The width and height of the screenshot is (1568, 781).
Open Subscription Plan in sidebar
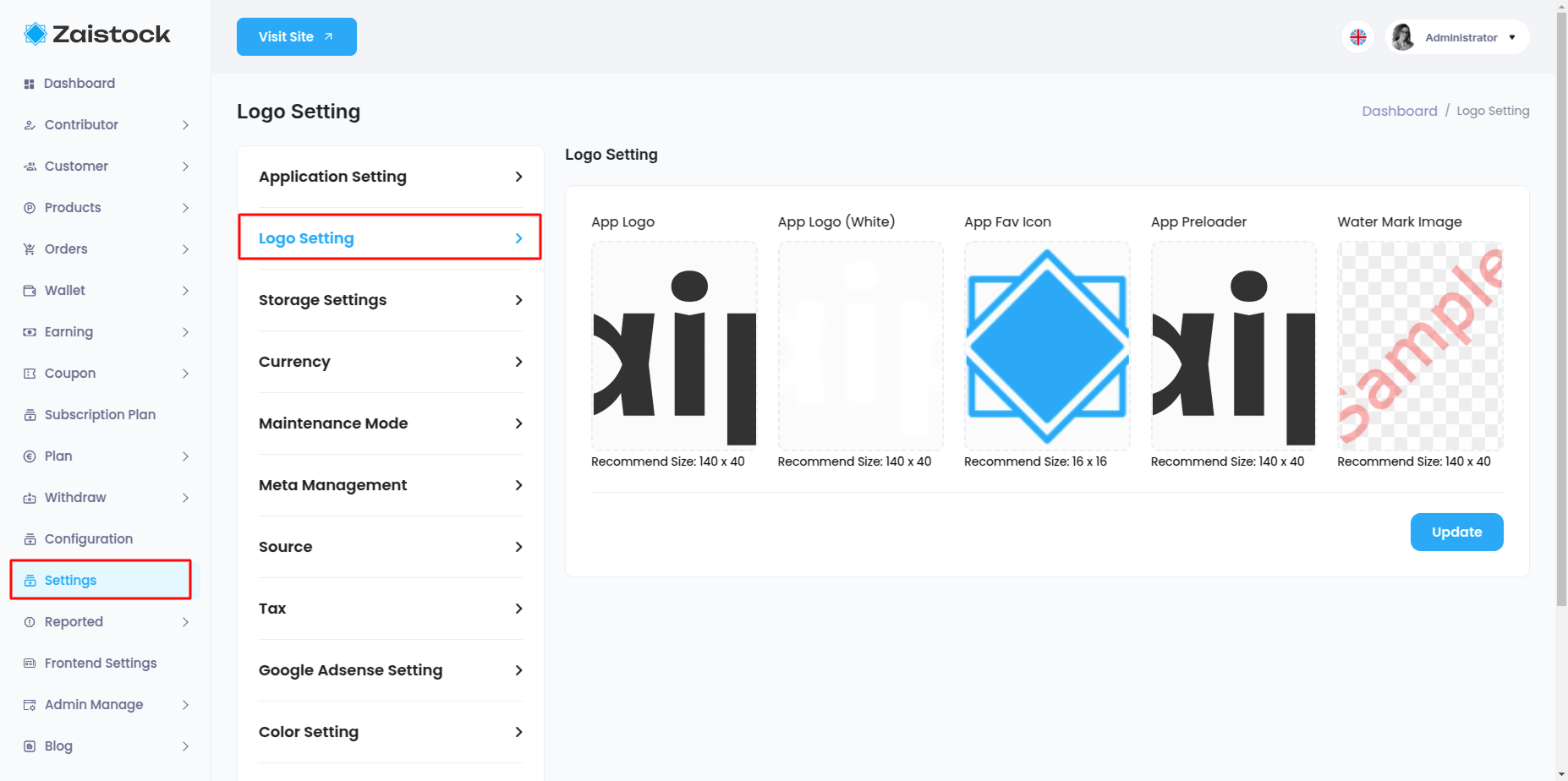[x=101, y=415]
